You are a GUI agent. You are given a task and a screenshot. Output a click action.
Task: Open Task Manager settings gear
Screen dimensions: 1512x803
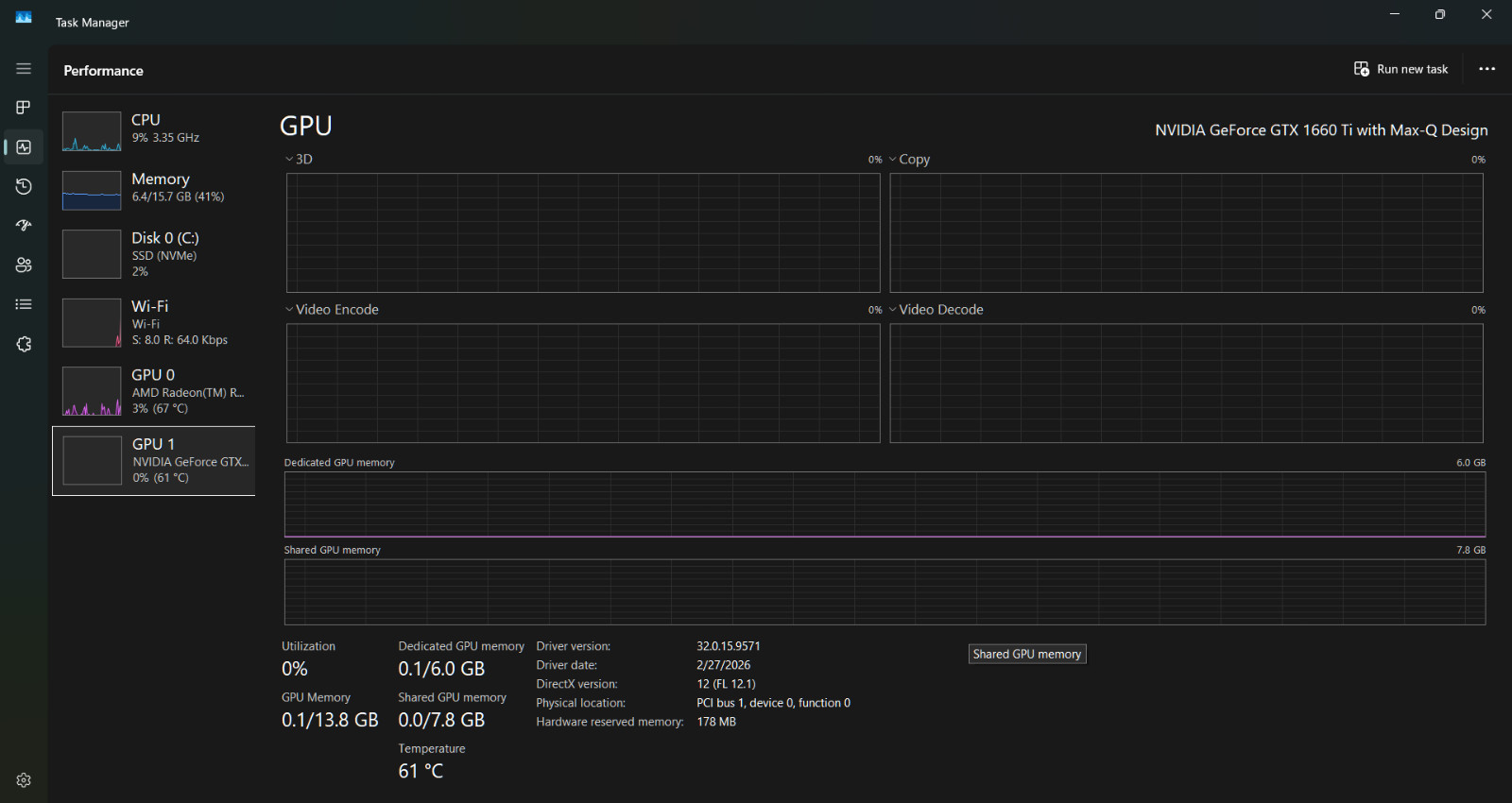click(24, 780)
